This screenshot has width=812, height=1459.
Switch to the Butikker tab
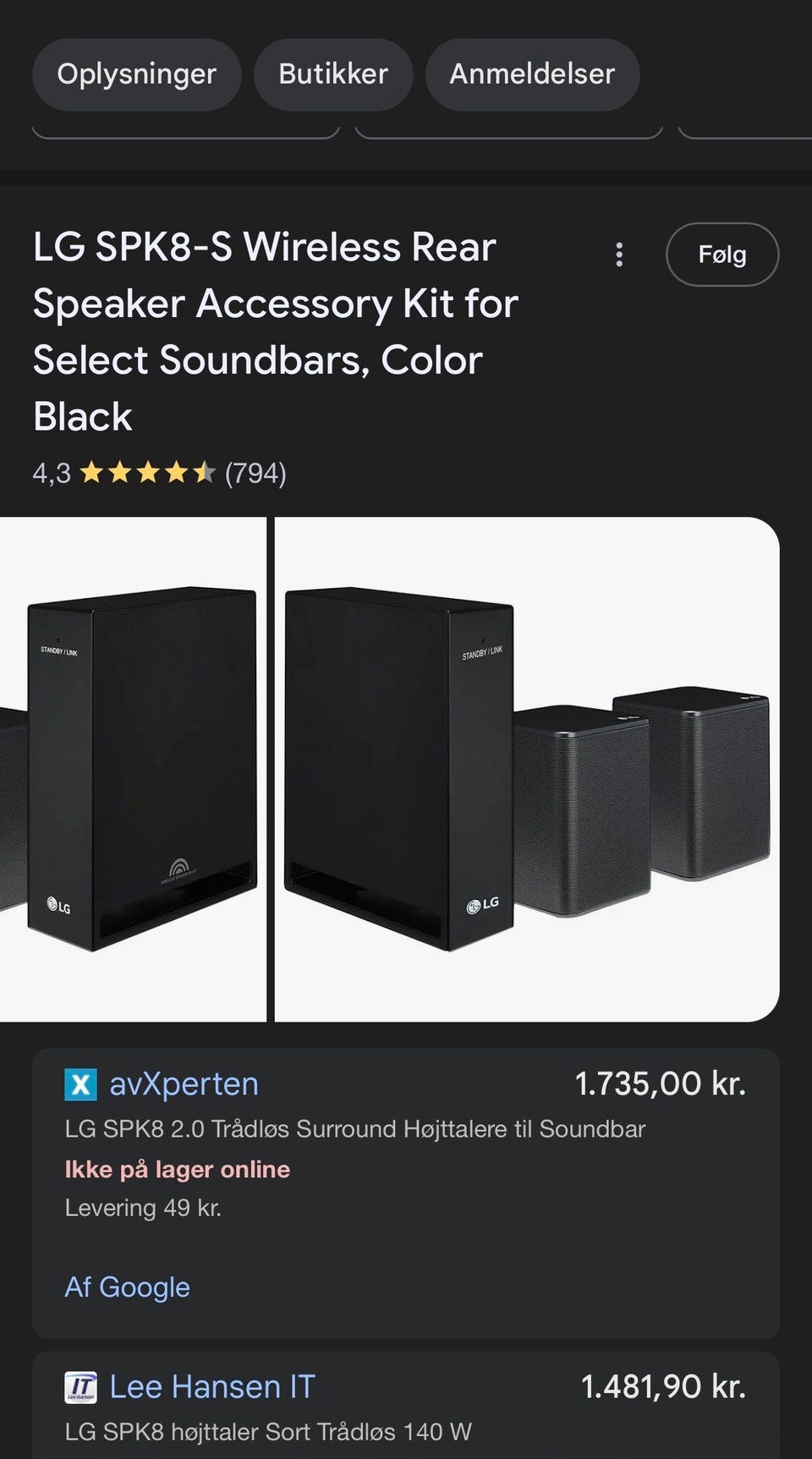click(333, 74)
